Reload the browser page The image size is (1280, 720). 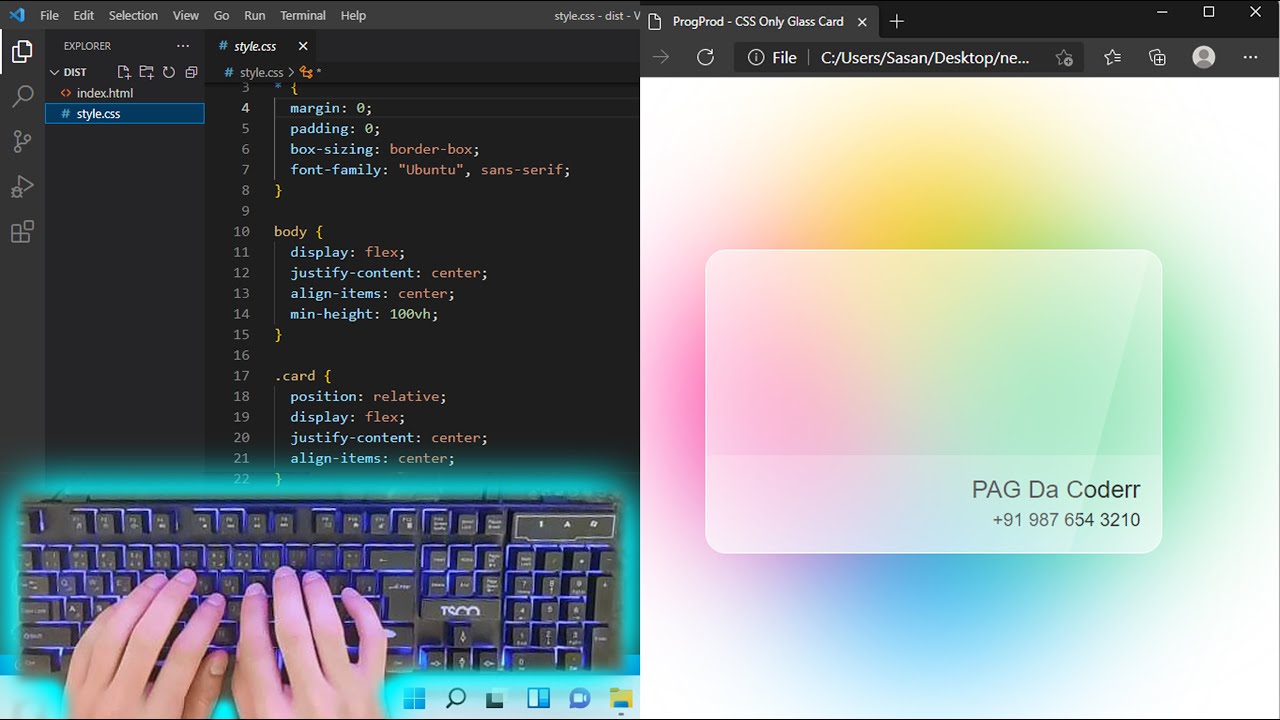(x=705, y=57)
